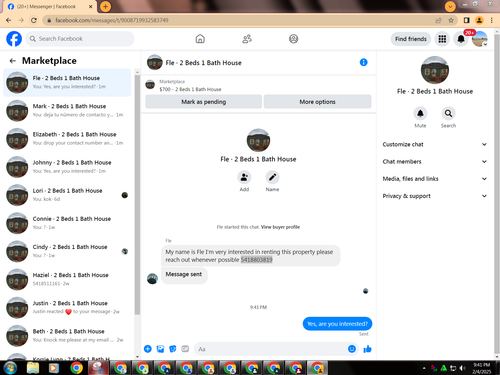Select Lori - 2 Beds 1 Bath House chat
Screen dimensions: 500x375
[x=67, y=195]
